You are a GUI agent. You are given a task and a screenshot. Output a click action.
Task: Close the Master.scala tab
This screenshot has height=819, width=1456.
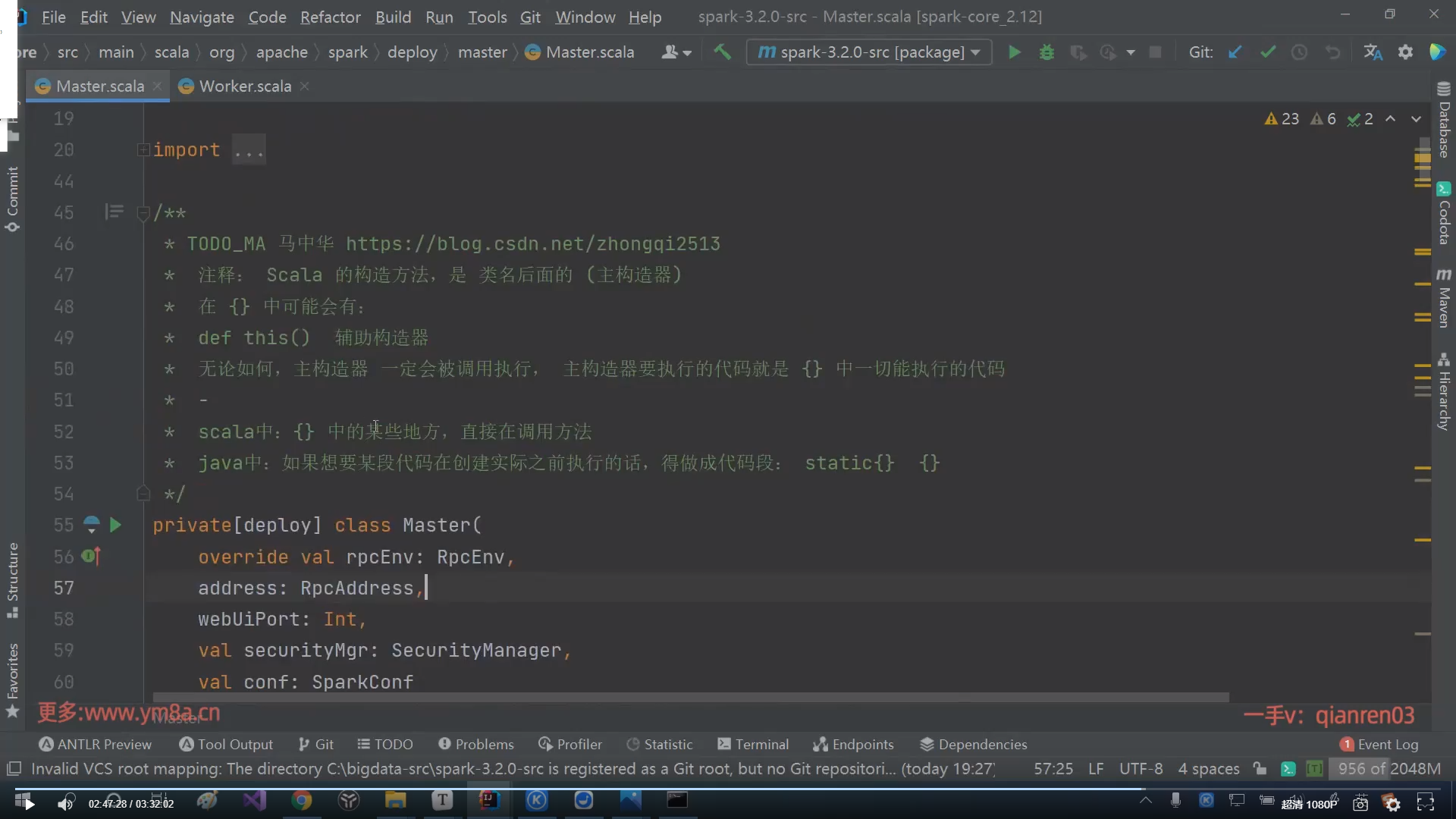pos(157,86)
